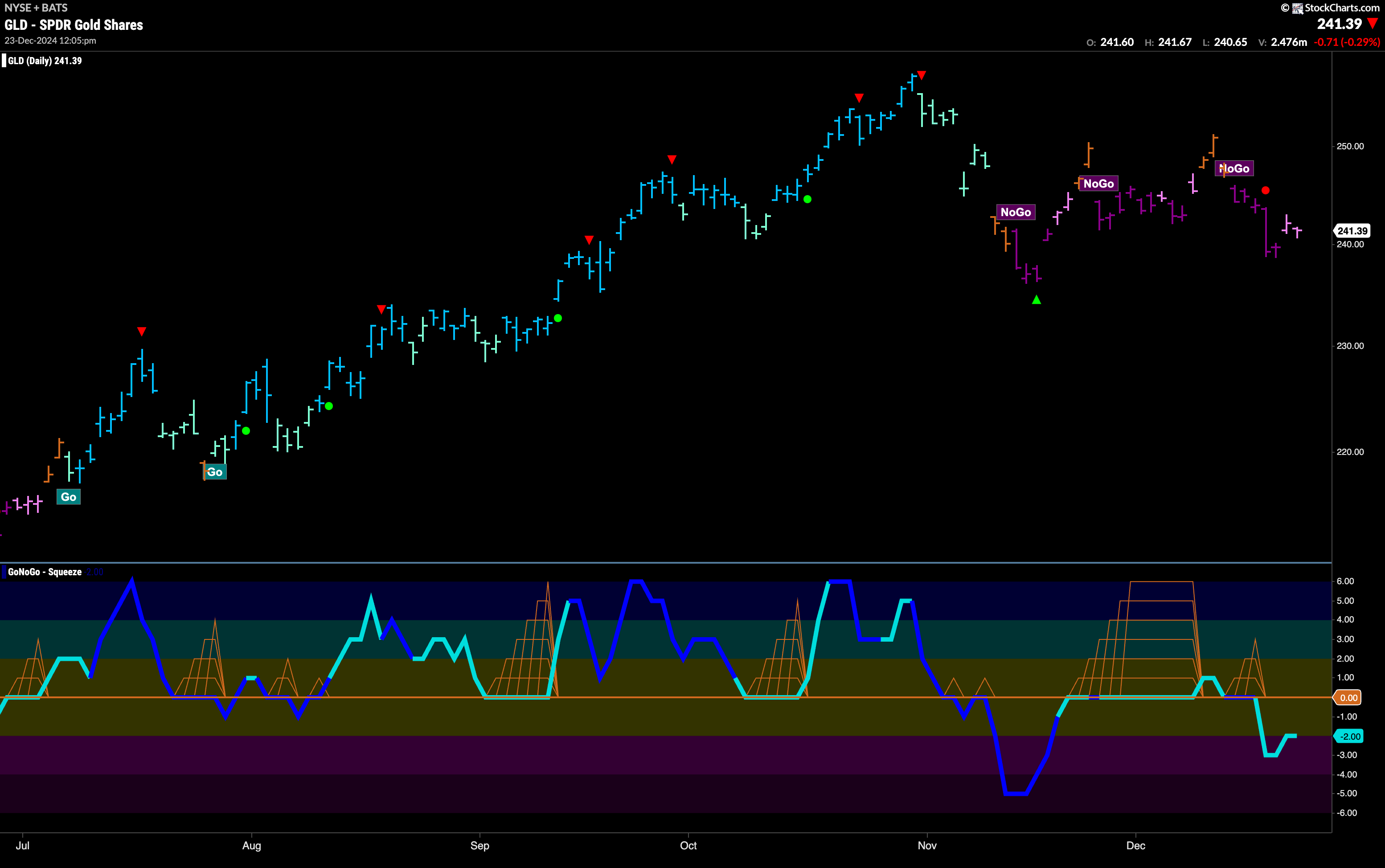Click the NoGo label in late November

(x=1098, y=184)
